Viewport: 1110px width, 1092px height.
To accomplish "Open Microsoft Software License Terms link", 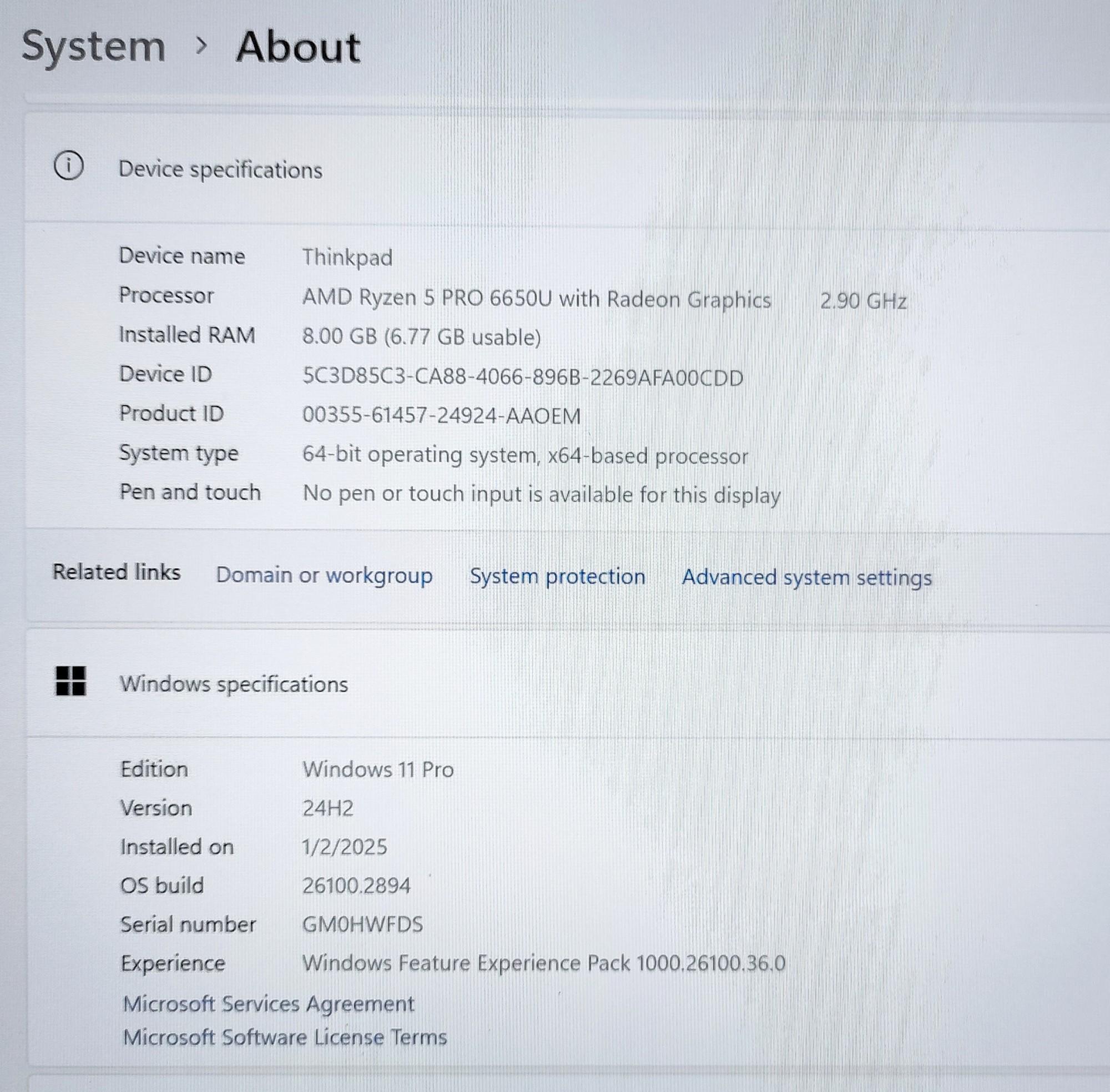I will coord(285,1037).
